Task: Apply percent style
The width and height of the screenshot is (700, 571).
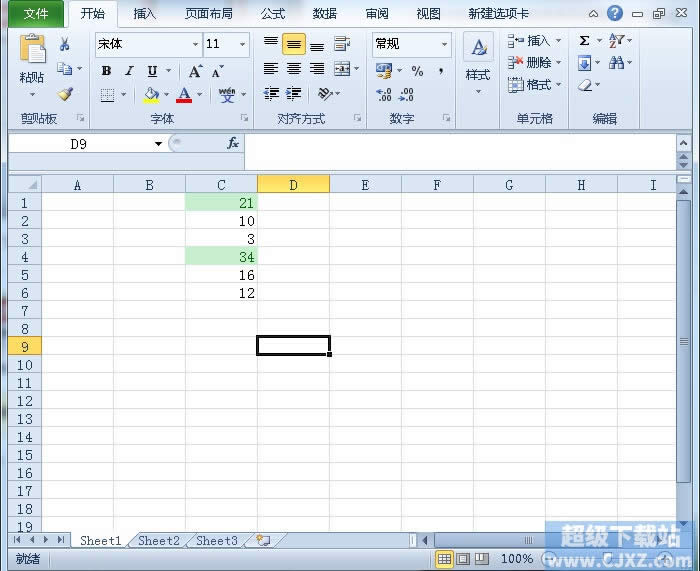Action: click(x=417, y=71)
